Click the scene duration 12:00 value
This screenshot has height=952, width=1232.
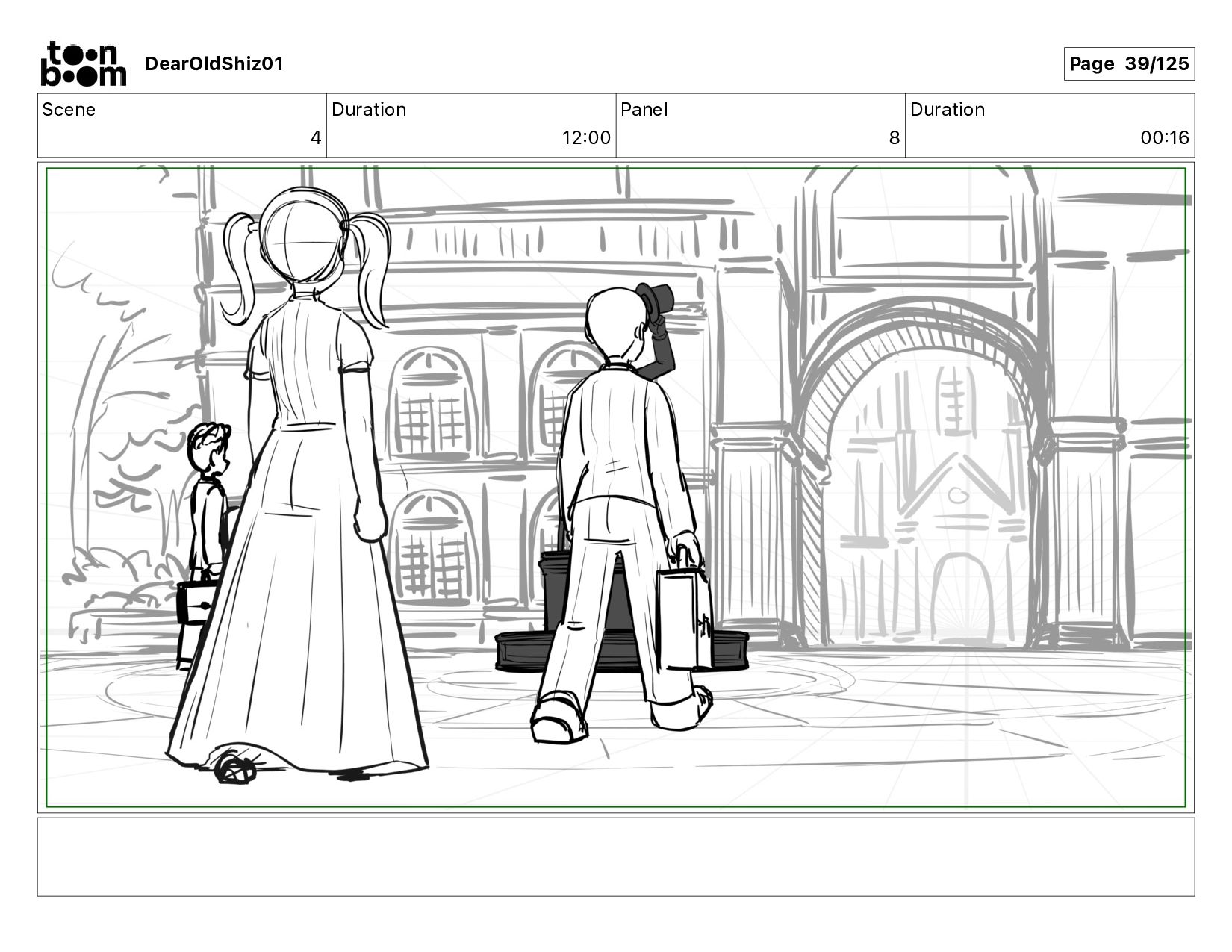pyautogui.click(x=586, y=138)
